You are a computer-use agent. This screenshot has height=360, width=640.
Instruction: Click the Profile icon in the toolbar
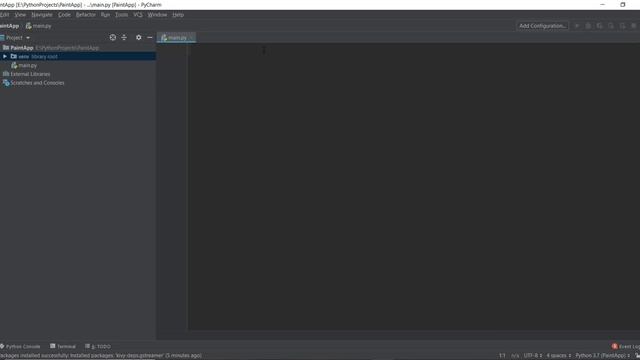611,26
